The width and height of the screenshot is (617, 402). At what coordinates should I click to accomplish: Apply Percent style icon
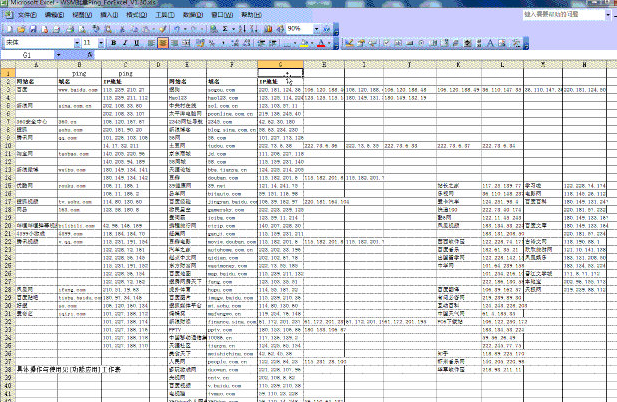212,42
